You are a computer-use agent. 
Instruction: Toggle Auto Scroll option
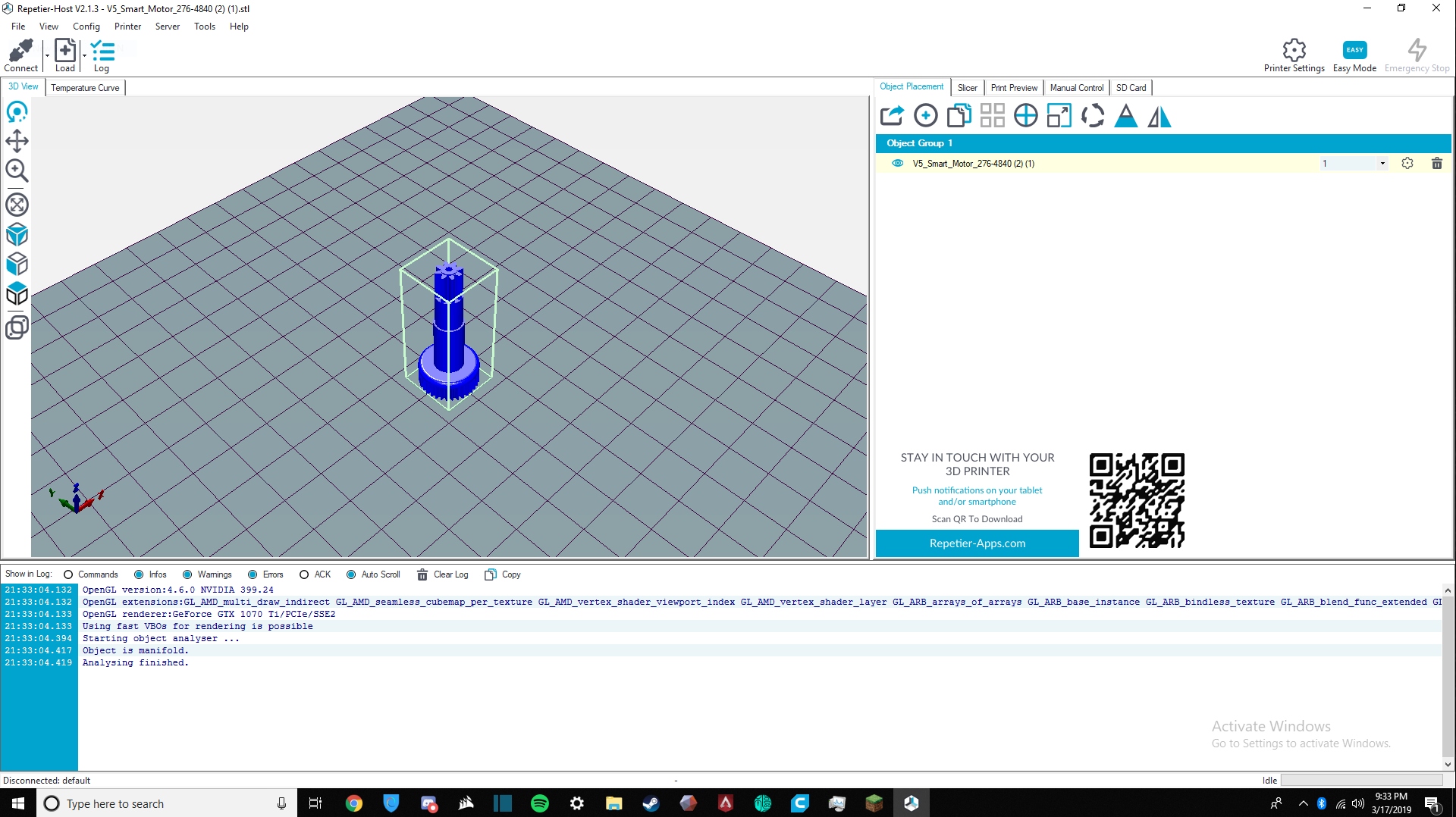(351, 574)
